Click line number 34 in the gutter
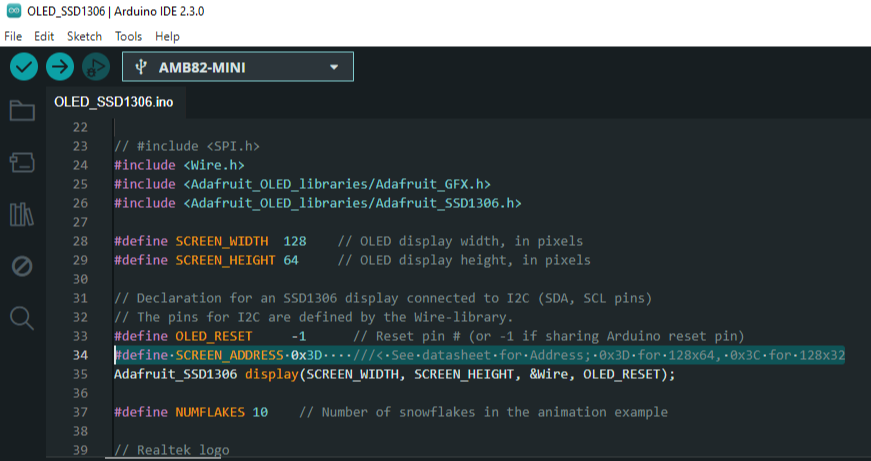Image resolution: width=871 pixels, height=461 pixels. [81, 355]
